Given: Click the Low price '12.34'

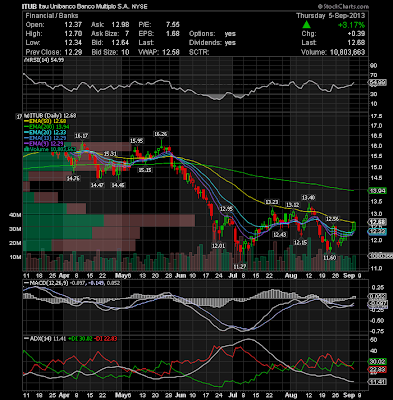Looking at the screenshot, I should pos(73,43).
